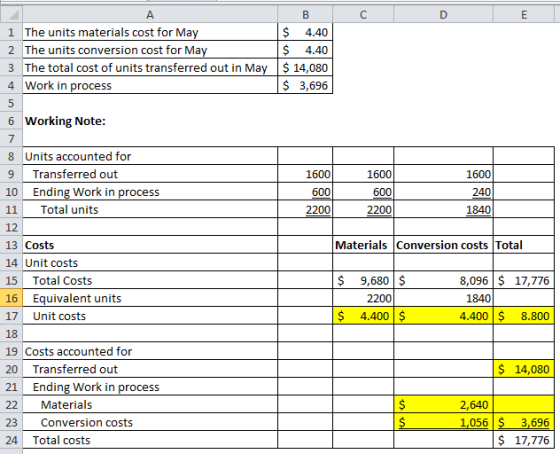The image size is (560, 454).
Task: Click the 'Units accounted for' cell
Action: pyautogui.click(x=150, y=156)
